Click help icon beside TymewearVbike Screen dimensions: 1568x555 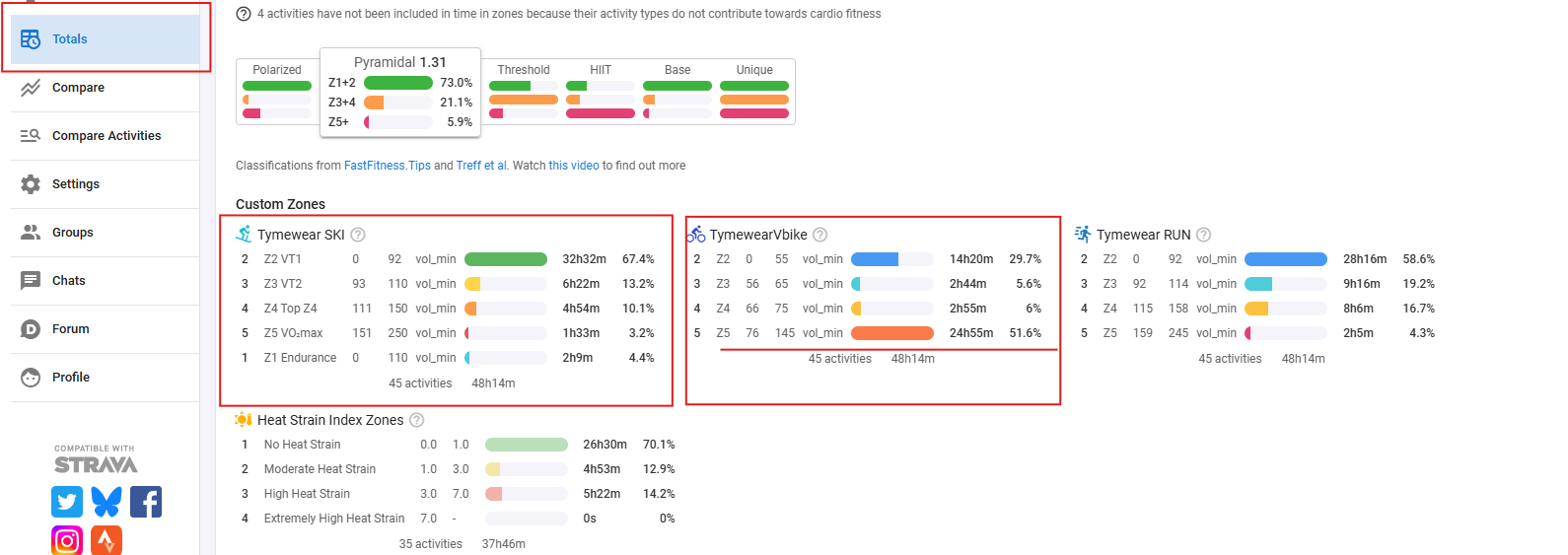coord(820,235)
